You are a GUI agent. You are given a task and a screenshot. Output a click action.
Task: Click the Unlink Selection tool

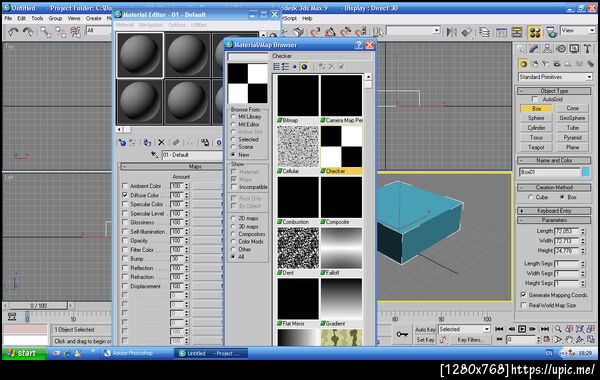60,32
